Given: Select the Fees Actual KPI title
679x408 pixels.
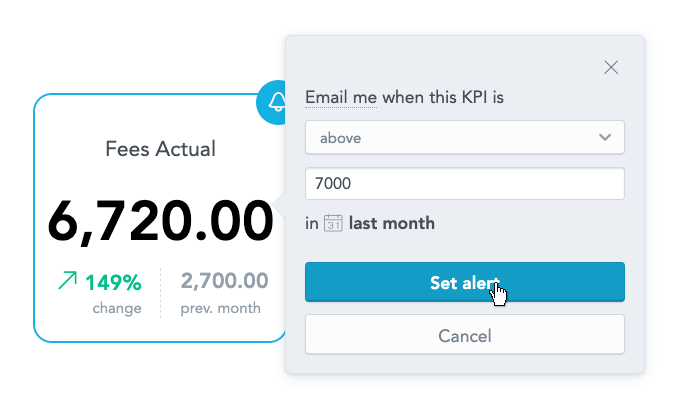Looking at the screenshot, I should point(160,149).
